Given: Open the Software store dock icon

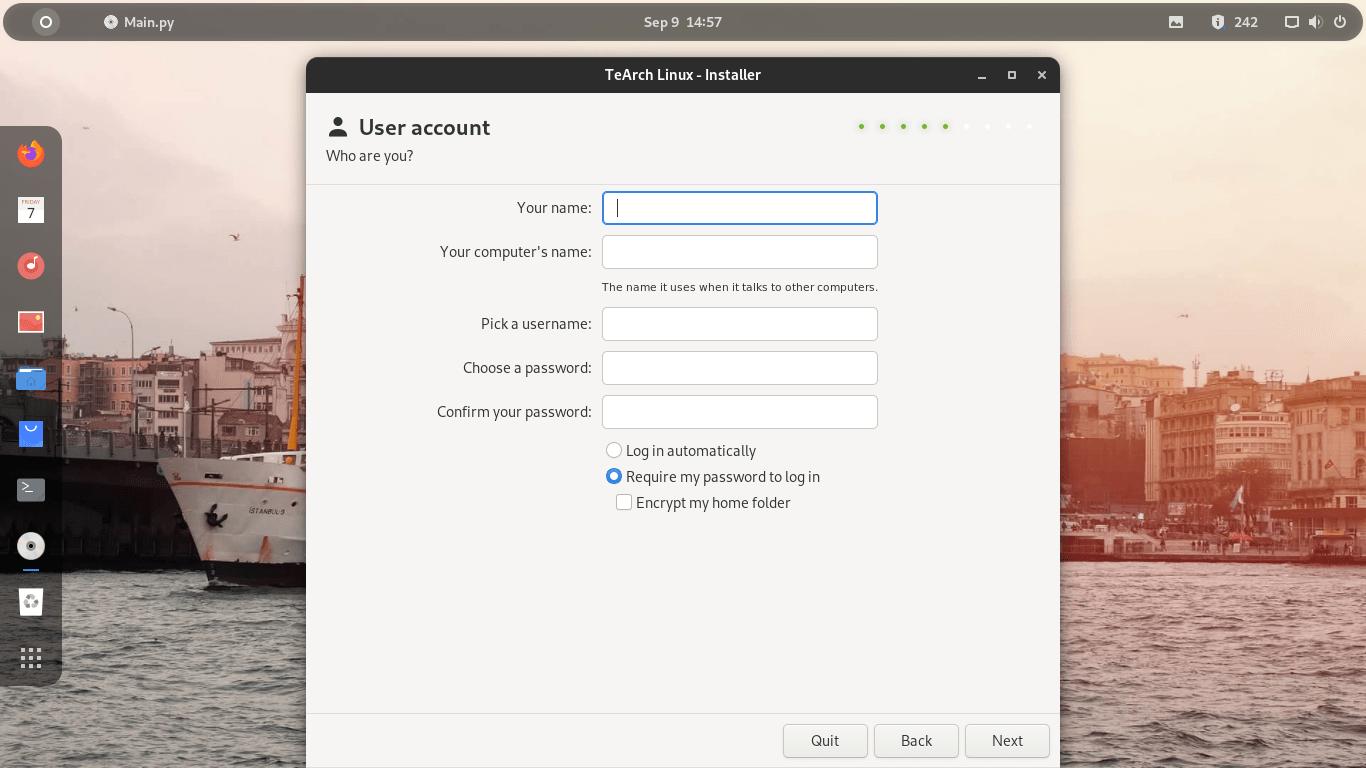Looking at the screenshot, I should click(31, 434).
